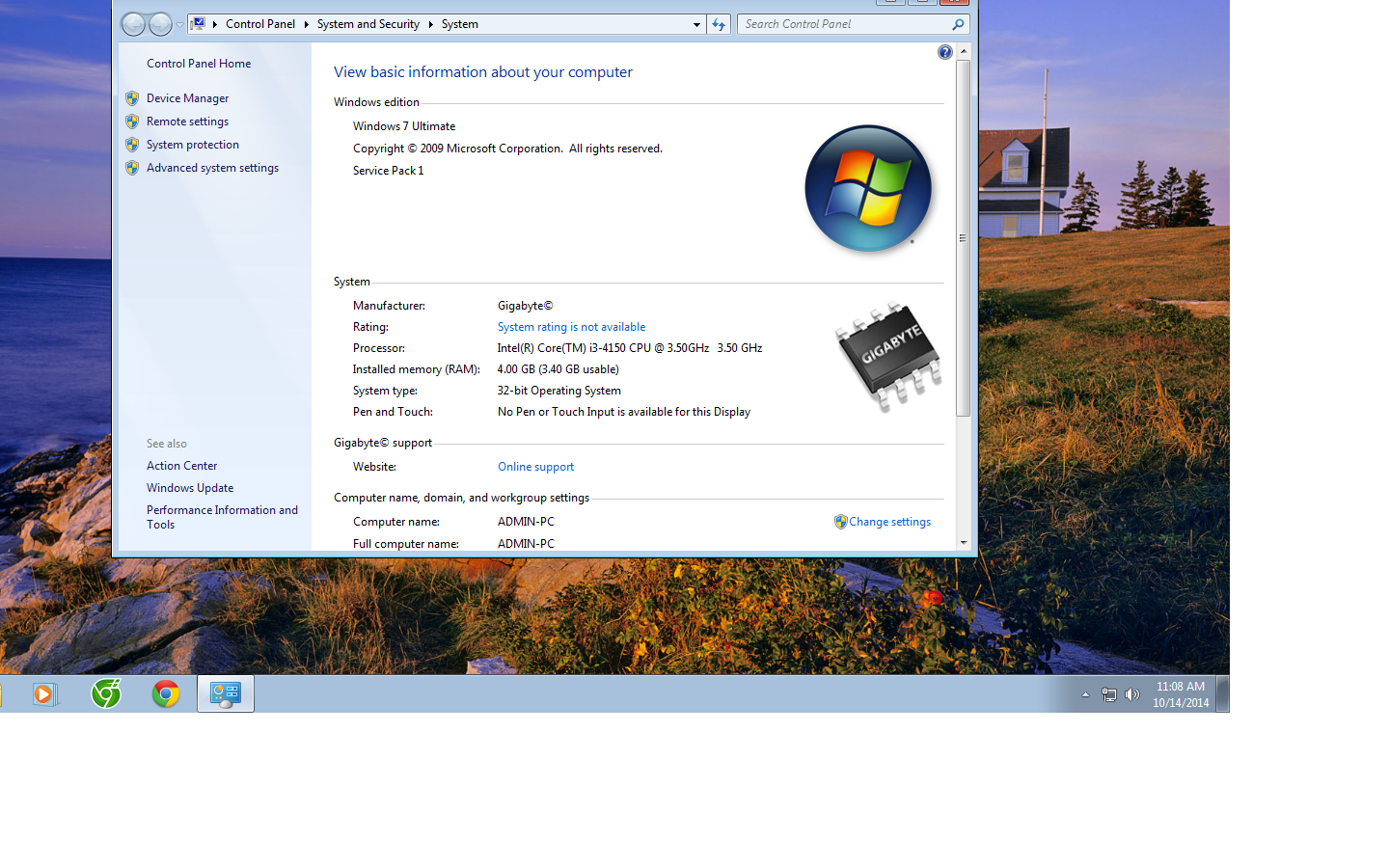Click the Manufacturer value Gigabyte©
1389x868 pixels.
(526, 306)
